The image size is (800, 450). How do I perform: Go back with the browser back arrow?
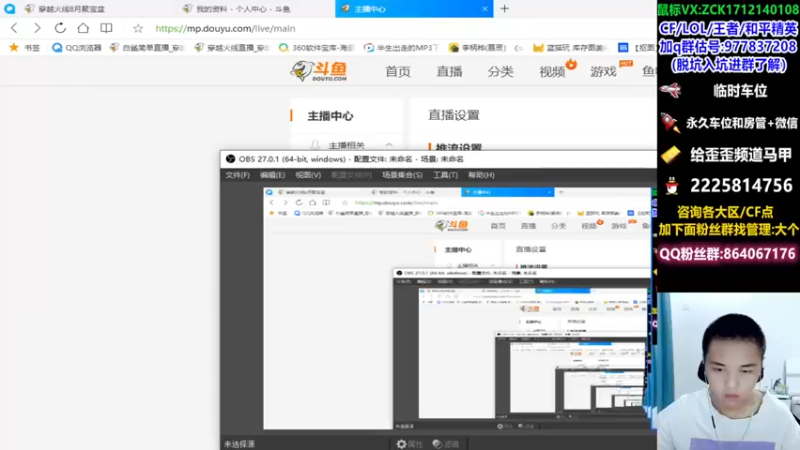pos(14,28)
